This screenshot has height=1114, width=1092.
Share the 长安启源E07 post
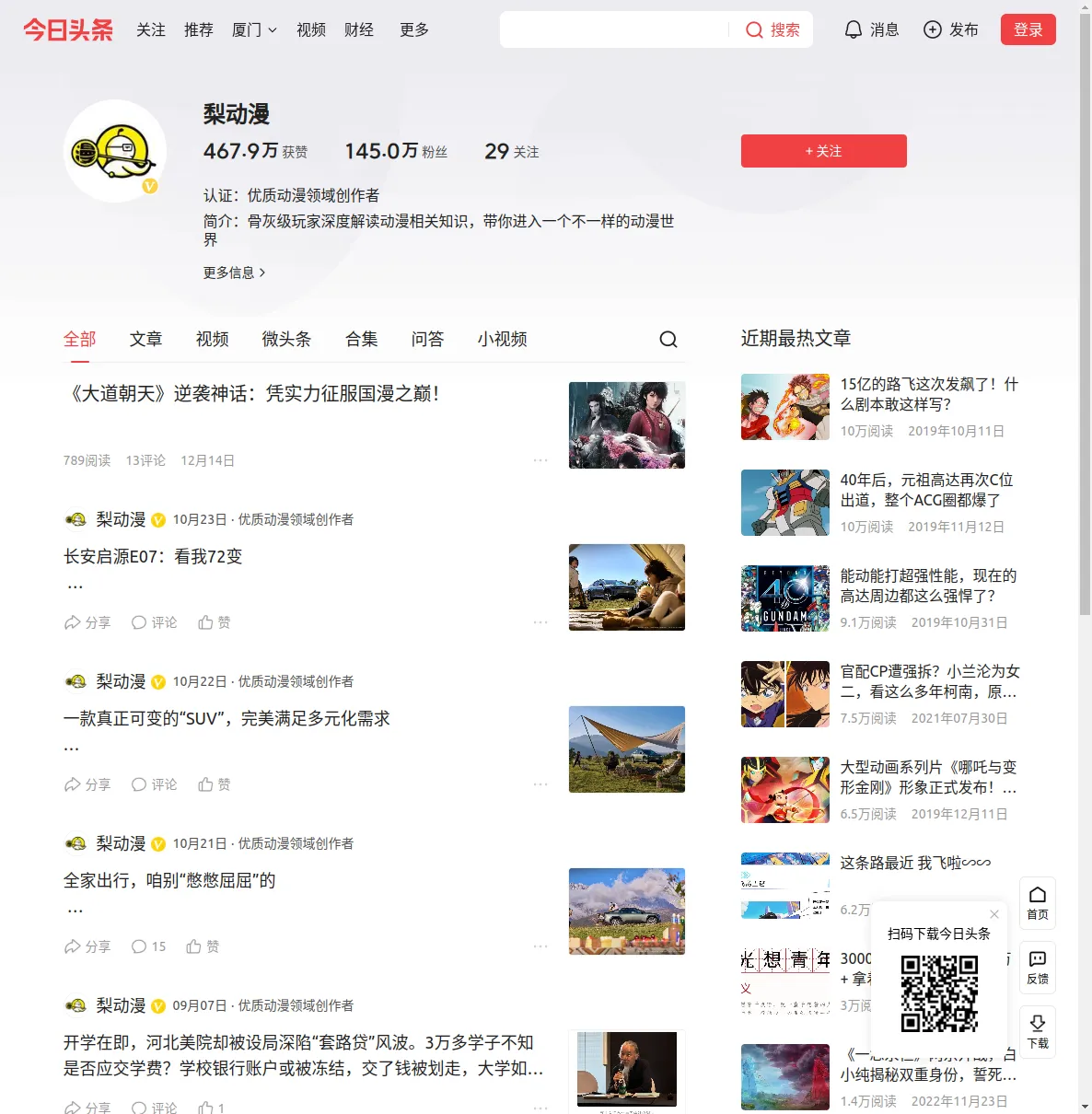coord(87,622)
